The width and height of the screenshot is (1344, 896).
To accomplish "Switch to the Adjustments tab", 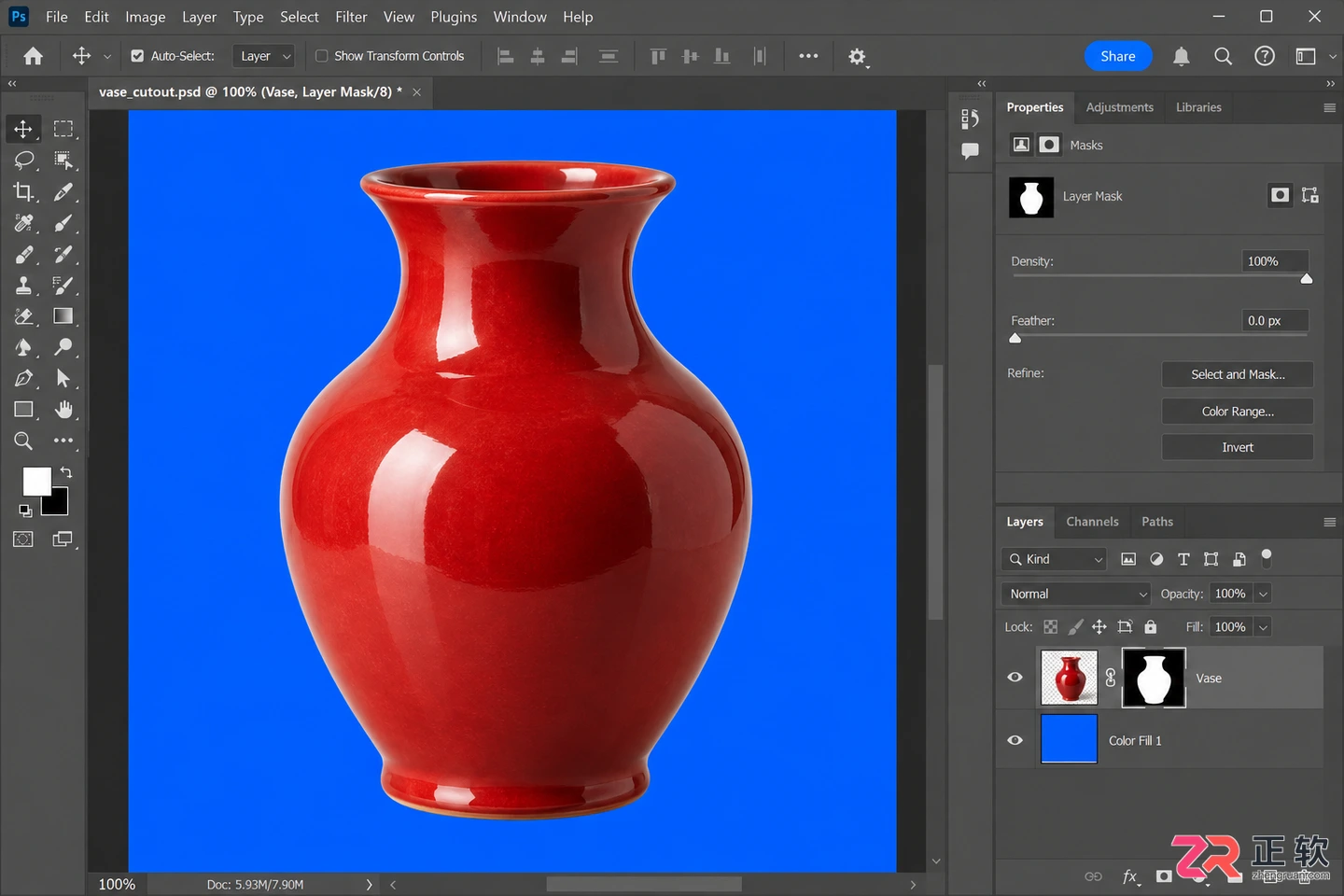I will pyautogui.click(x=1119, y=107).
